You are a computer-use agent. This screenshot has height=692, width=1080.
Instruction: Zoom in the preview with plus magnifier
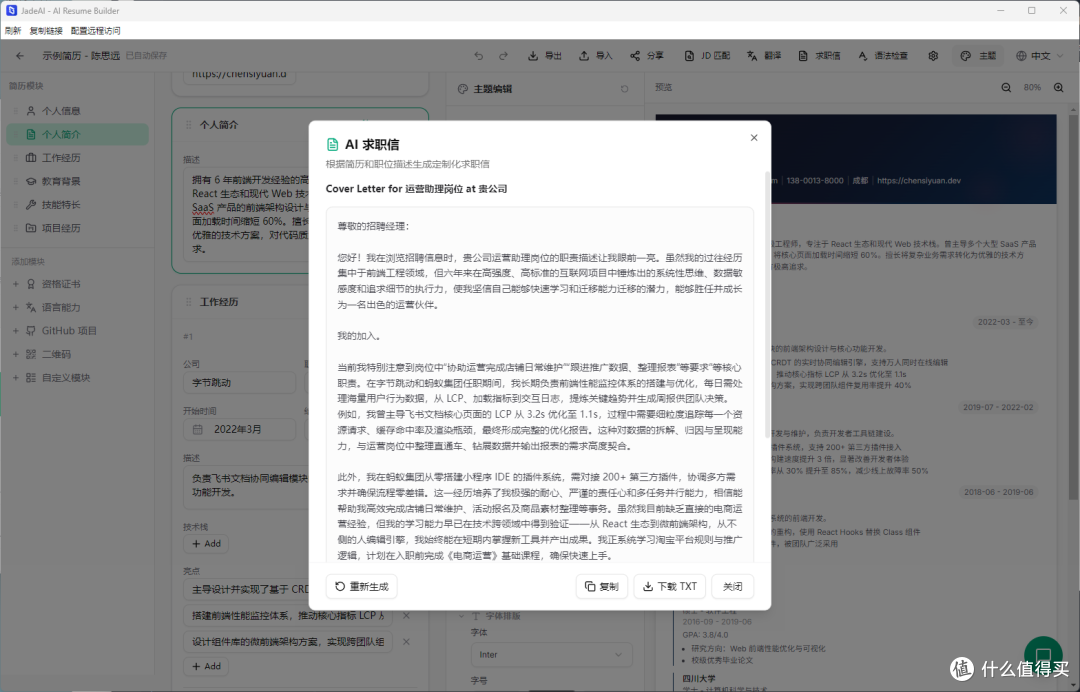coord(1059,87)
